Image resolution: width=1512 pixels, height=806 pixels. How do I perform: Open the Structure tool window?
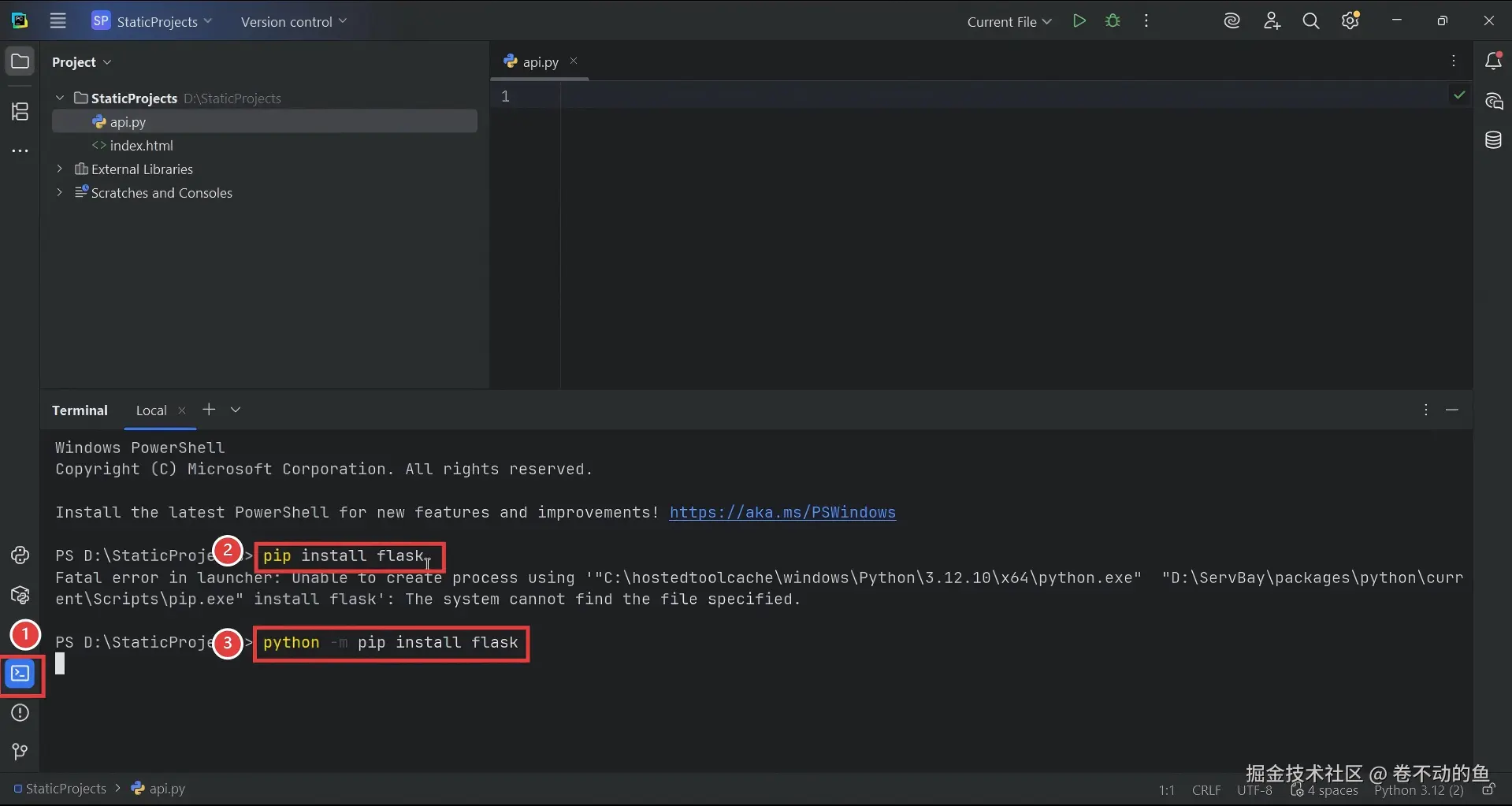coord(20,111)
